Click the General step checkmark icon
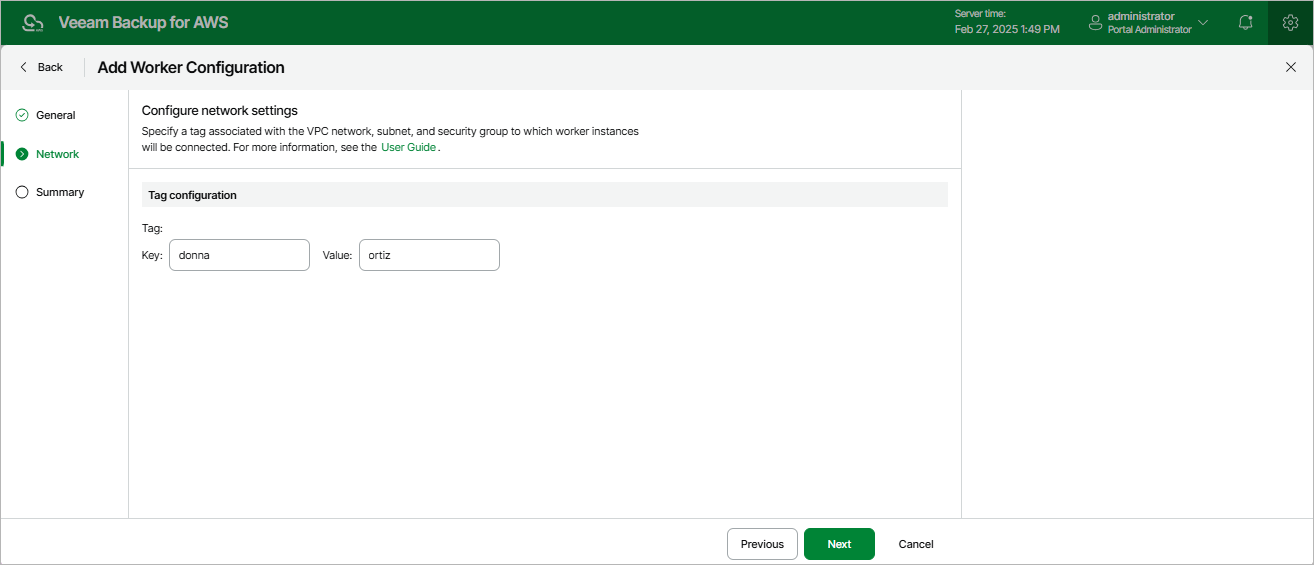This screenshot has width=1314, height=565. (x=22, y=115)
